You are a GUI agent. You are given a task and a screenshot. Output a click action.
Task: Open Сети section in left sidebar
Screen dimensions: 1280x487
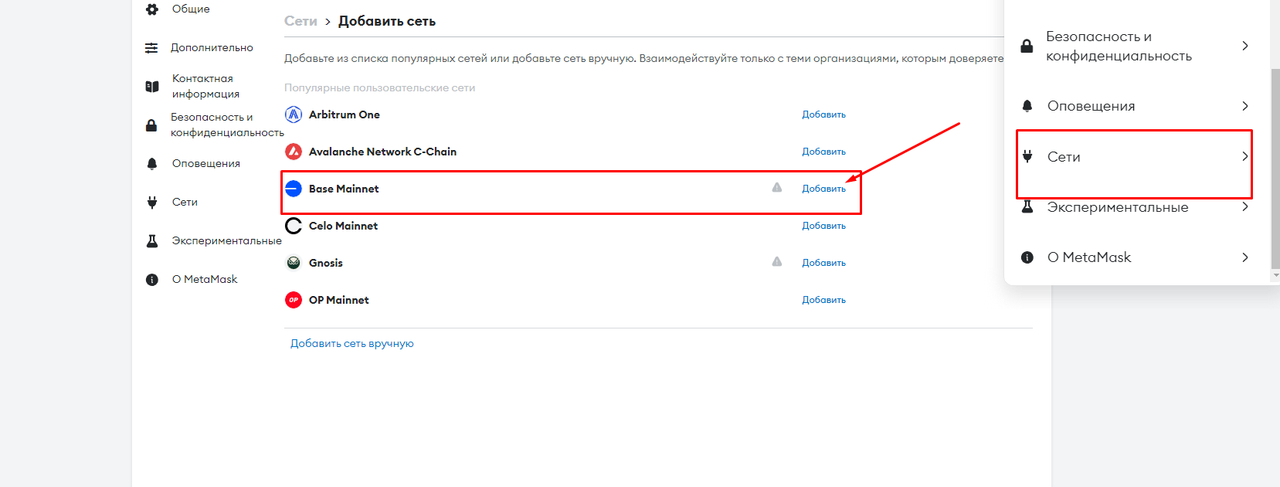click(x=185, y=202)
